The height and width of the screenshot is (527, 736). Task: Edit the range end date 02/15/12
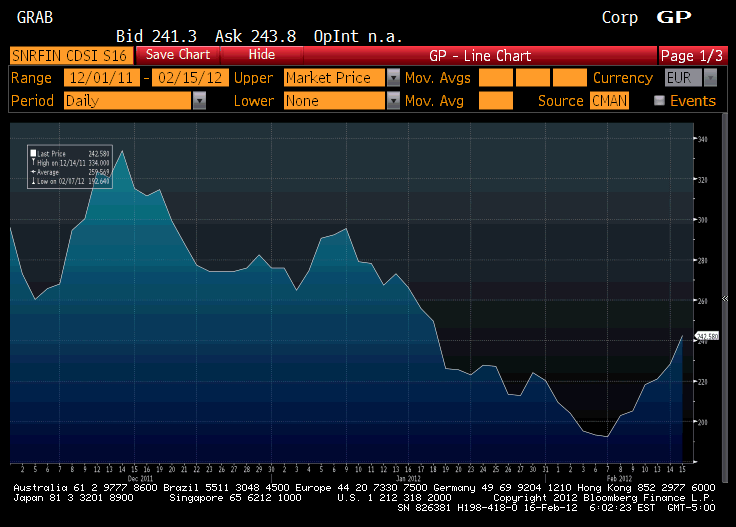190,77
